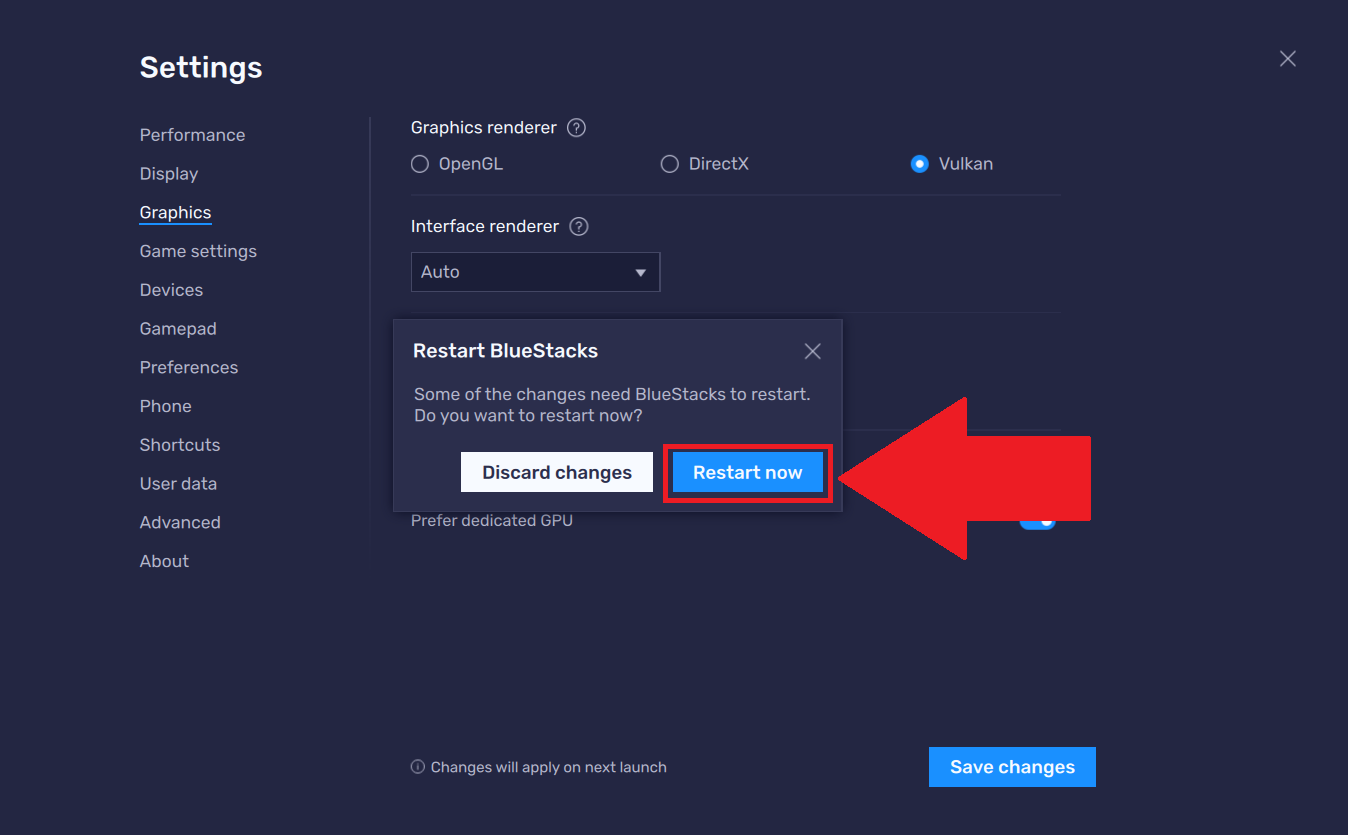Image resolution: width=1348 pixels, height=835 pixels.
Task: Open the Devices settings tab
Action: [171, 290]
